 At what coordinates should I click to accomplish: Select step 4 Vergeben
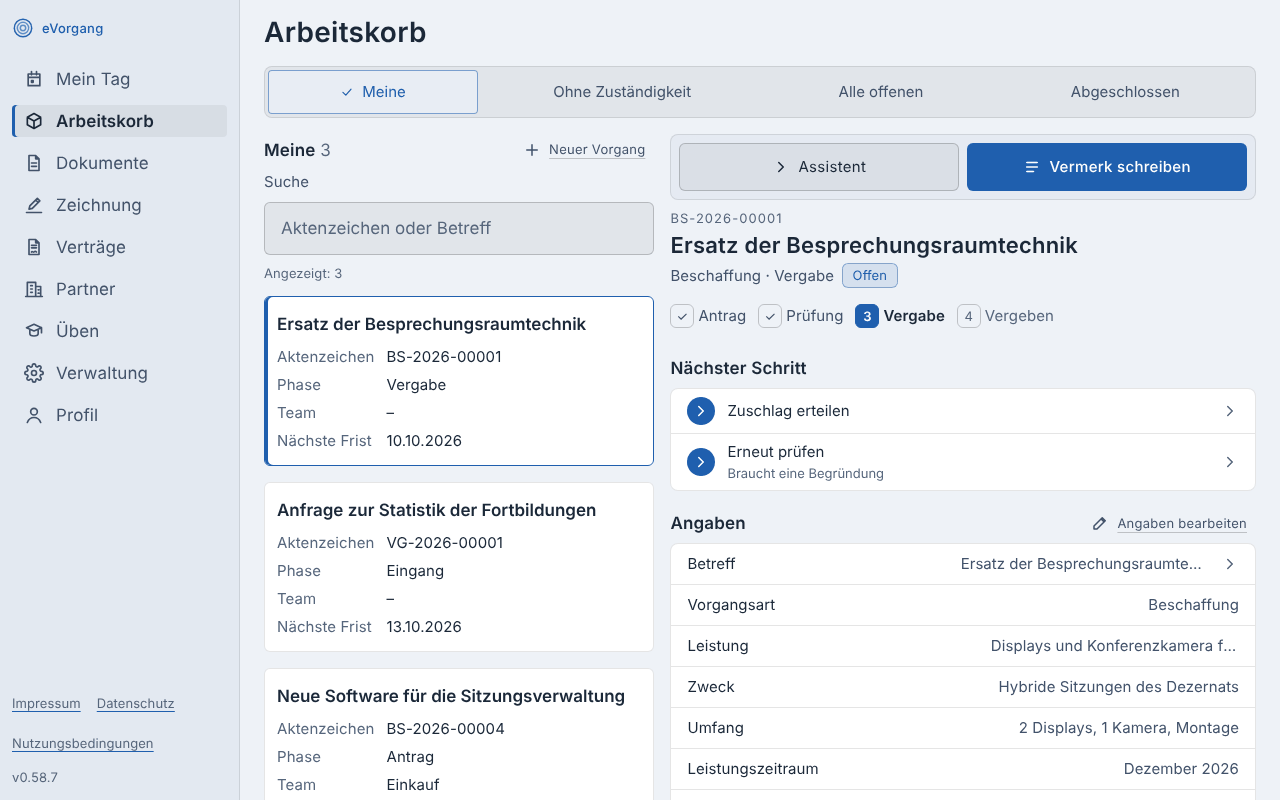click(1005, 316)
